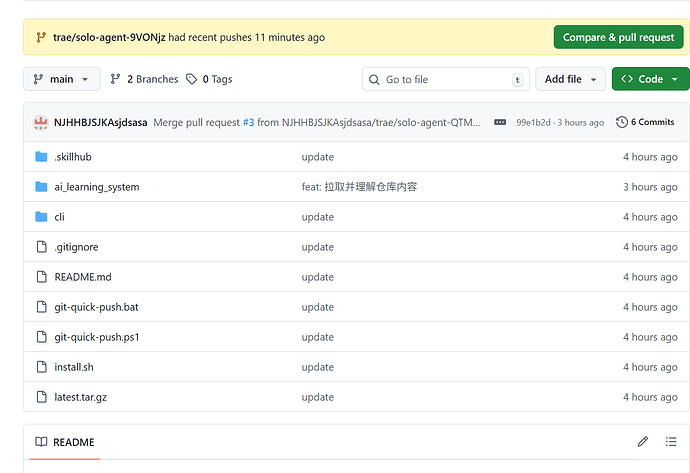Click the history clock icon by Commits

pos(622,122)
